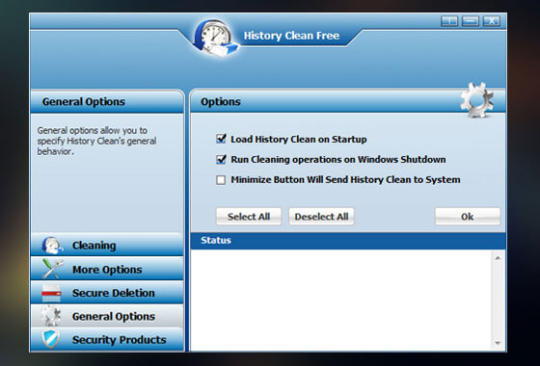The width and height of the screenshot is (540, 366).
Task: Click the Cleaning sidebar icon
Action: coord(52,245)
